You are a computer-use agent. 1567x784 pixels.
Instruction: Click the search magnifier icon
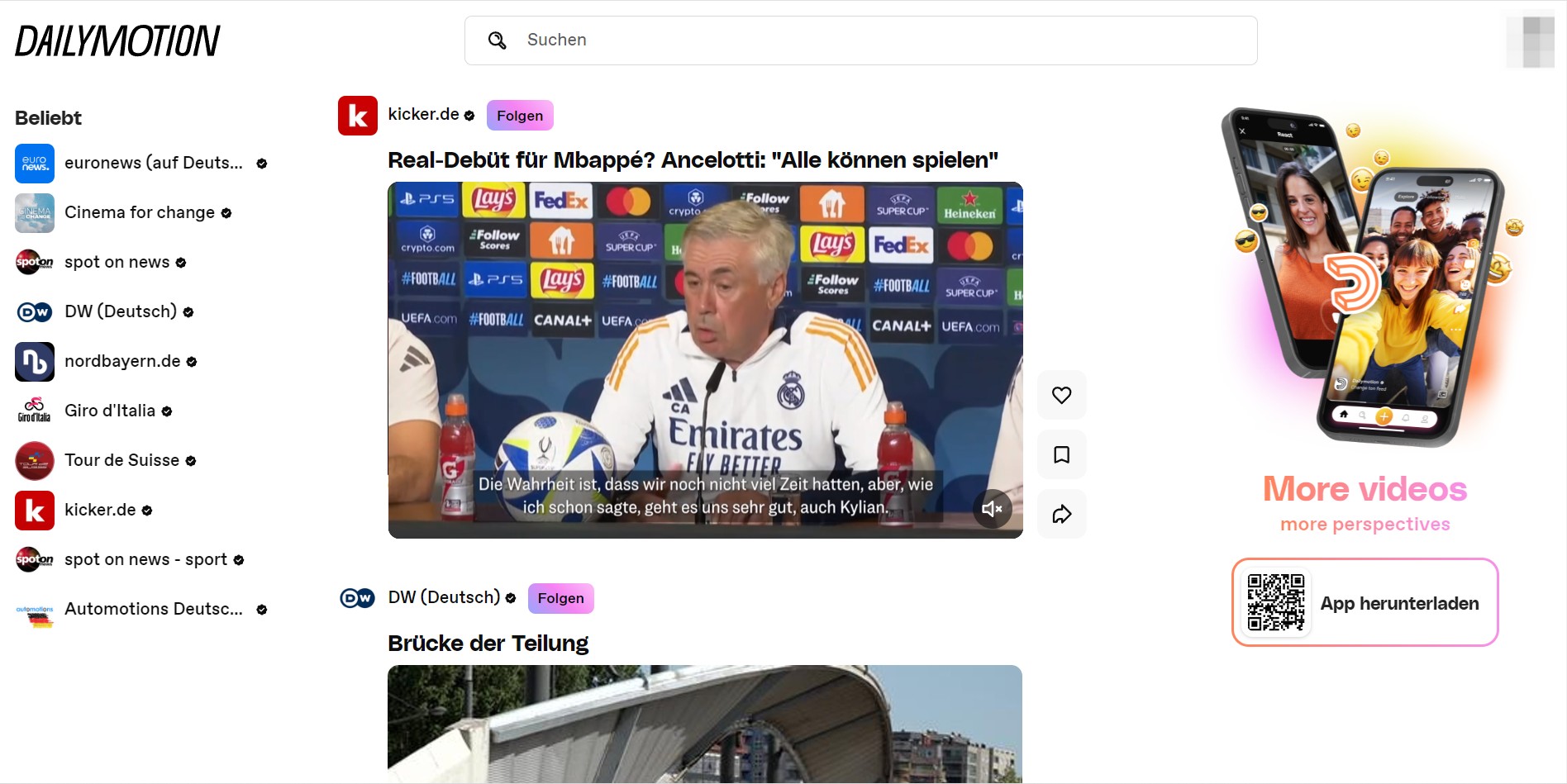[497, 40]
